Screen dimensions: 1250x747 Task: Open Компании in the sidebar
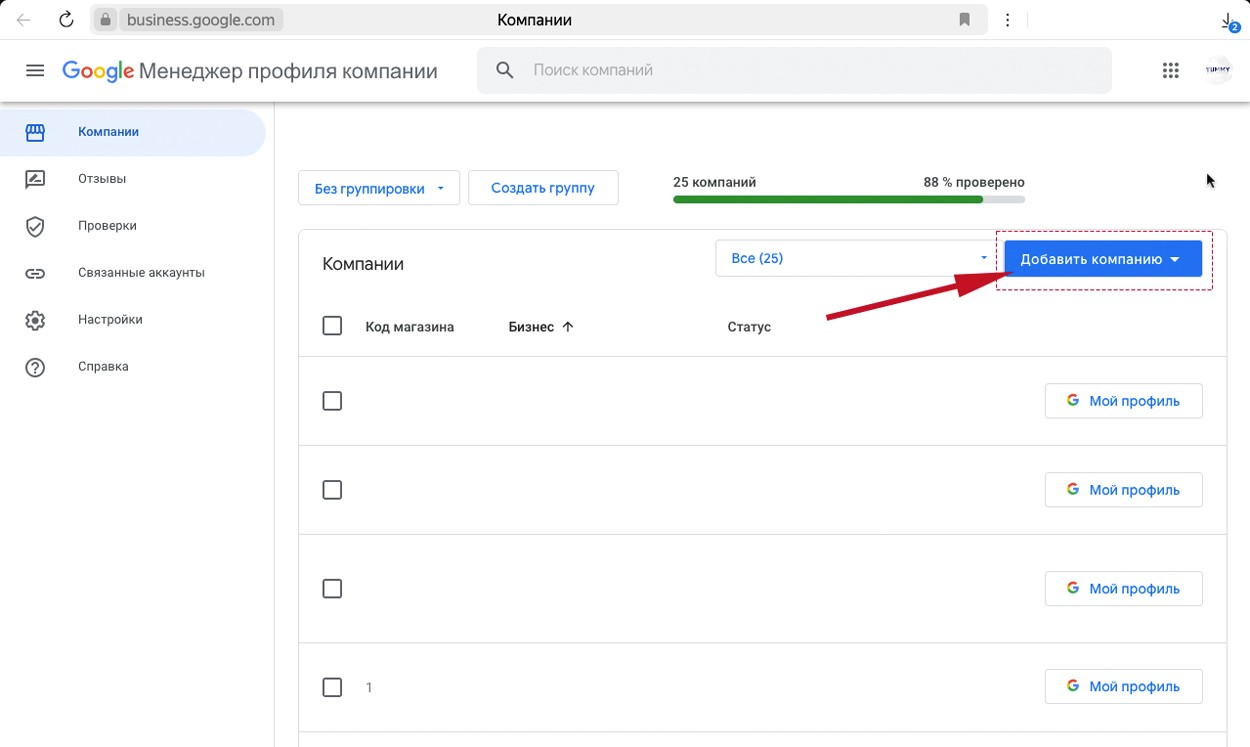point(132,132)
